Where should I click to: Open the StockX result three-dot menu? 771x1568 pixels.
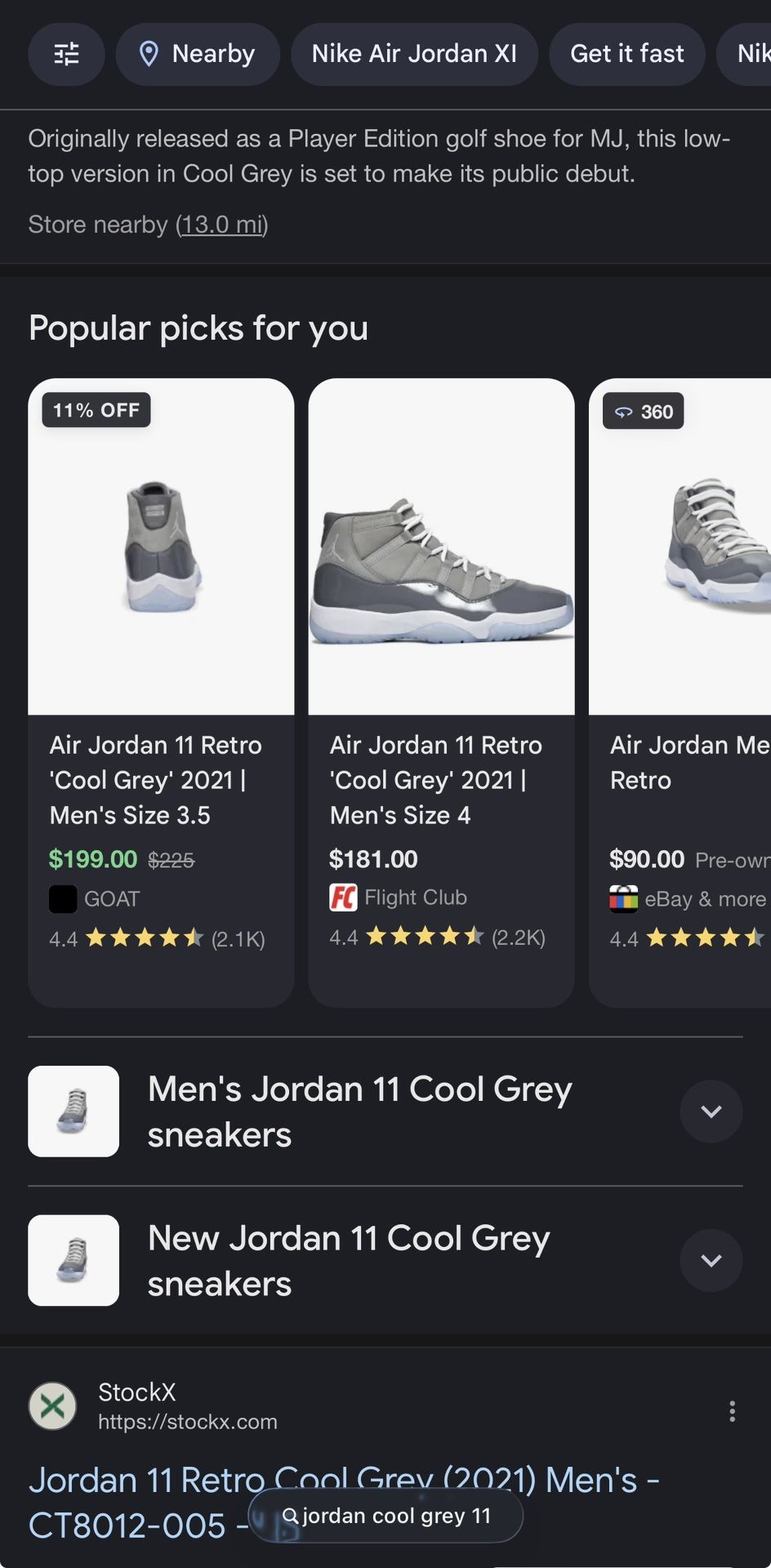(x=732, y=1411)
